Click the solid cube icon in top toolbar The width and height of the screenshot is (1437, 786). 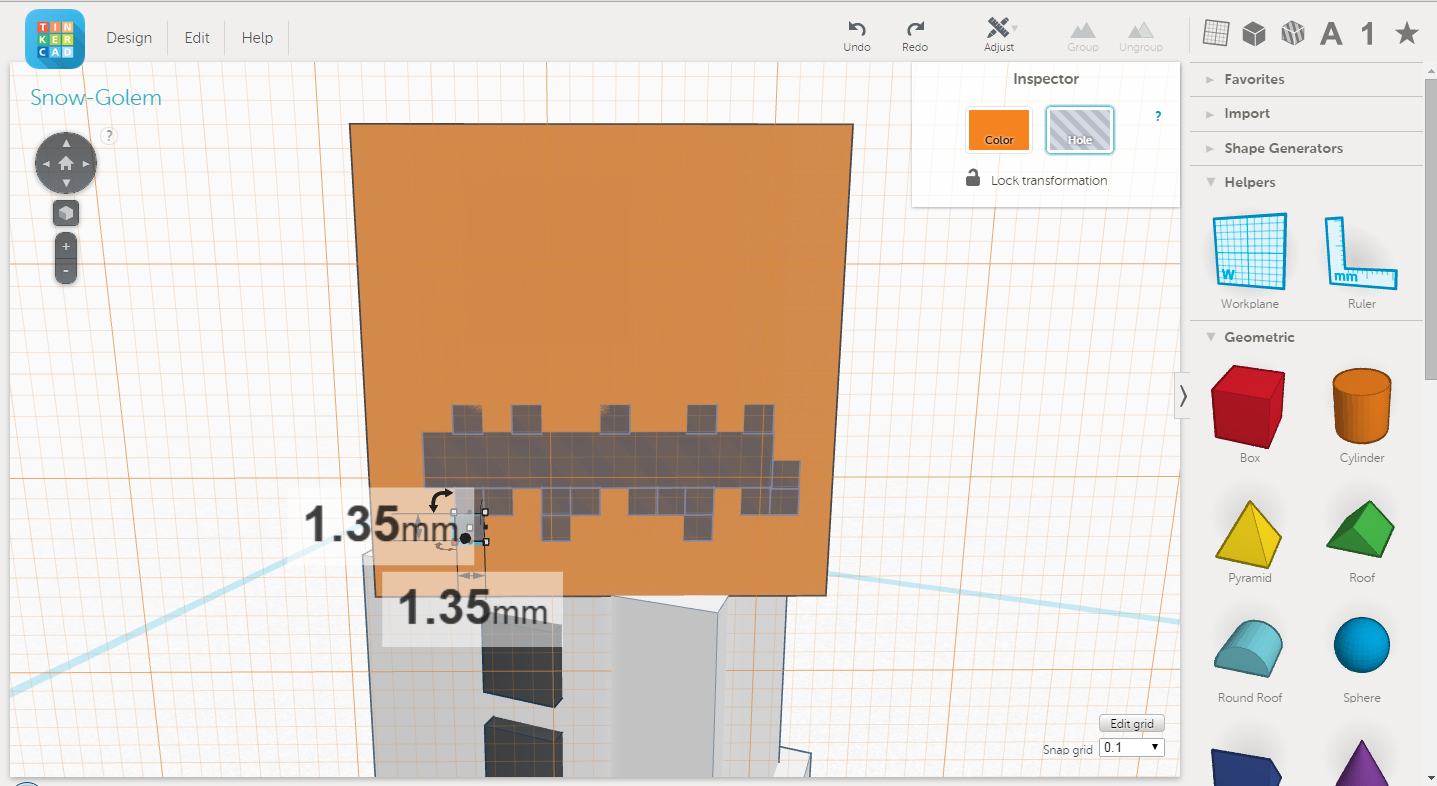pos(1254,34)
